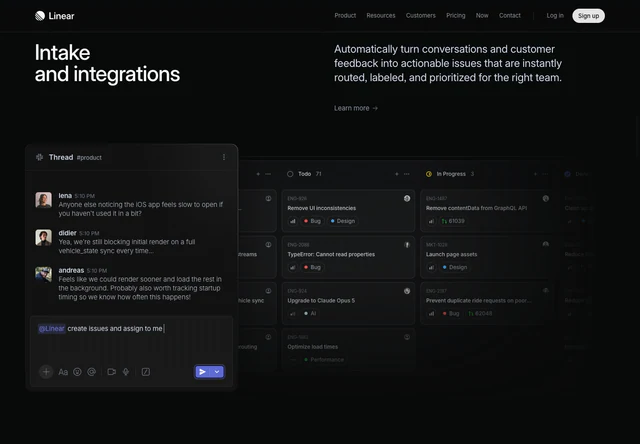Click the ENG-926 issue ID
The width and height of the screenshot is (640, 444).
click(x=297, y=198)
